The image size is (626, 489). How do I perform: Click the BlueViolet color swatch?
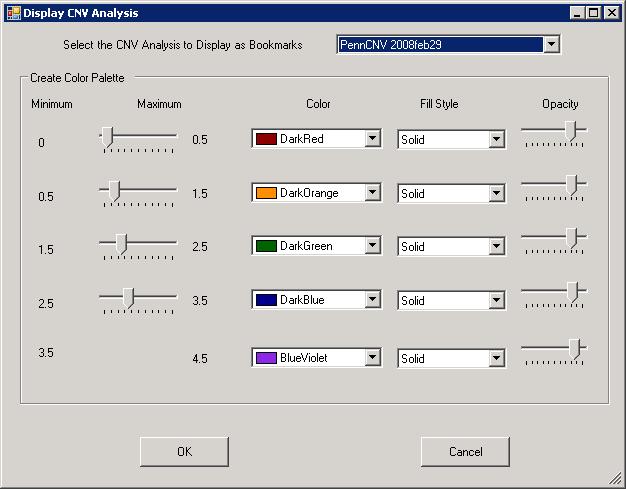[x=266, y=358]
